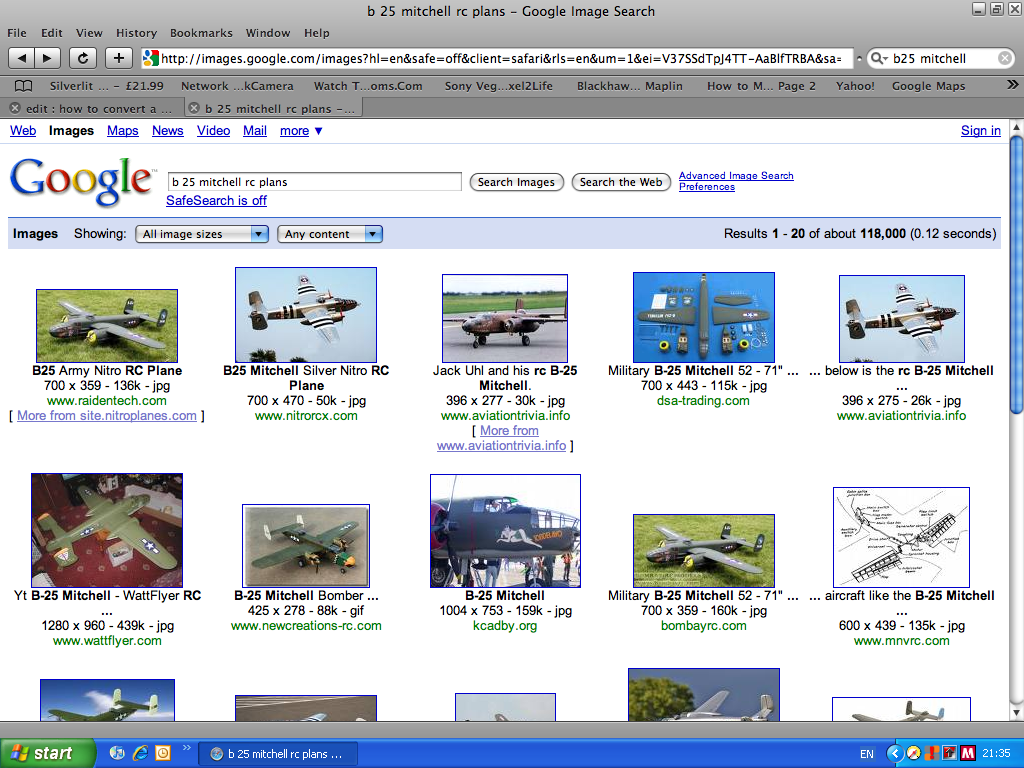Open the All image sizes dropdown

click(201, 233)
